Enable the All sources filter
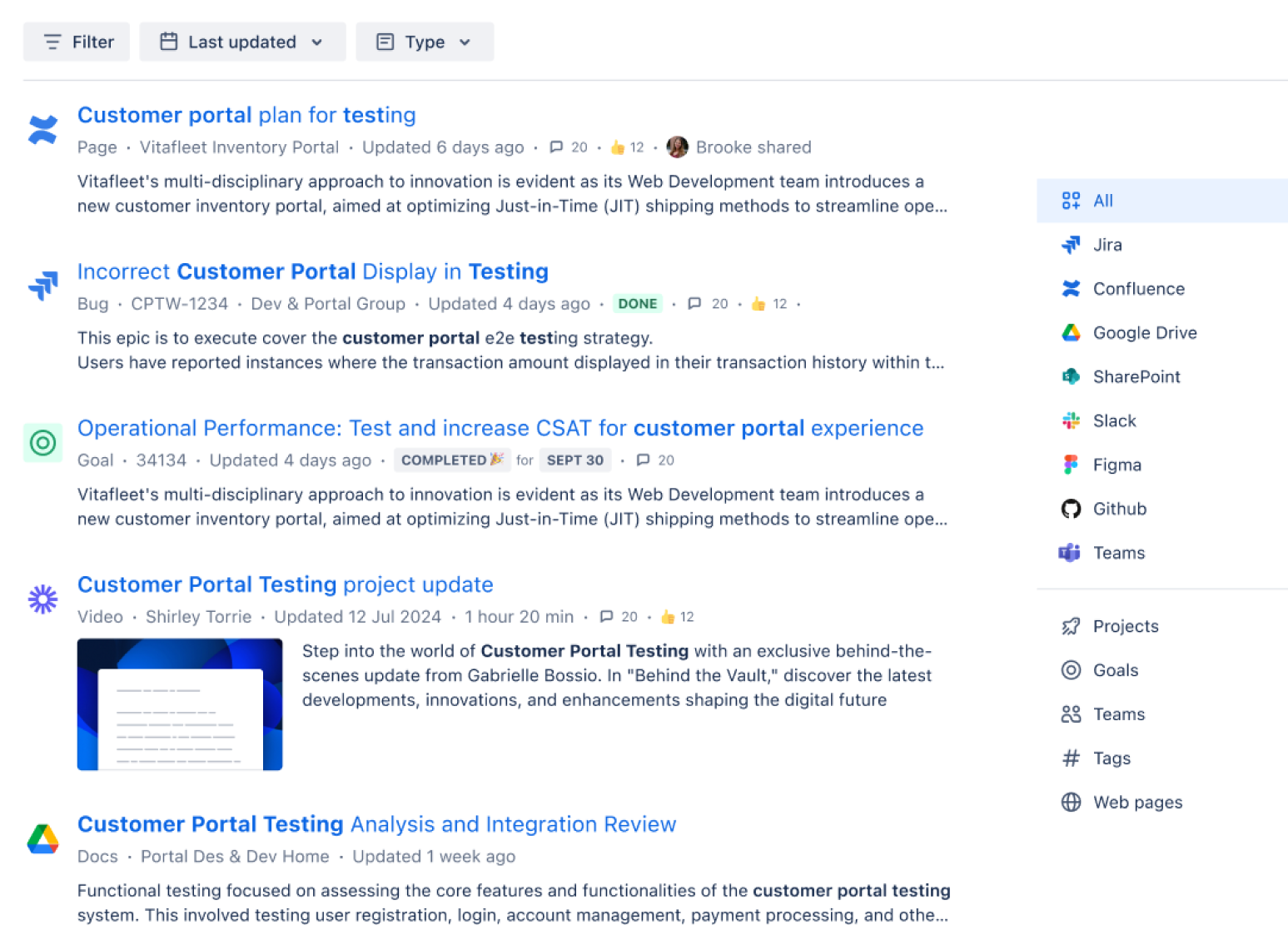Image resolution: width=1288 pixels, height=950 pixels. coord(1102,201)
